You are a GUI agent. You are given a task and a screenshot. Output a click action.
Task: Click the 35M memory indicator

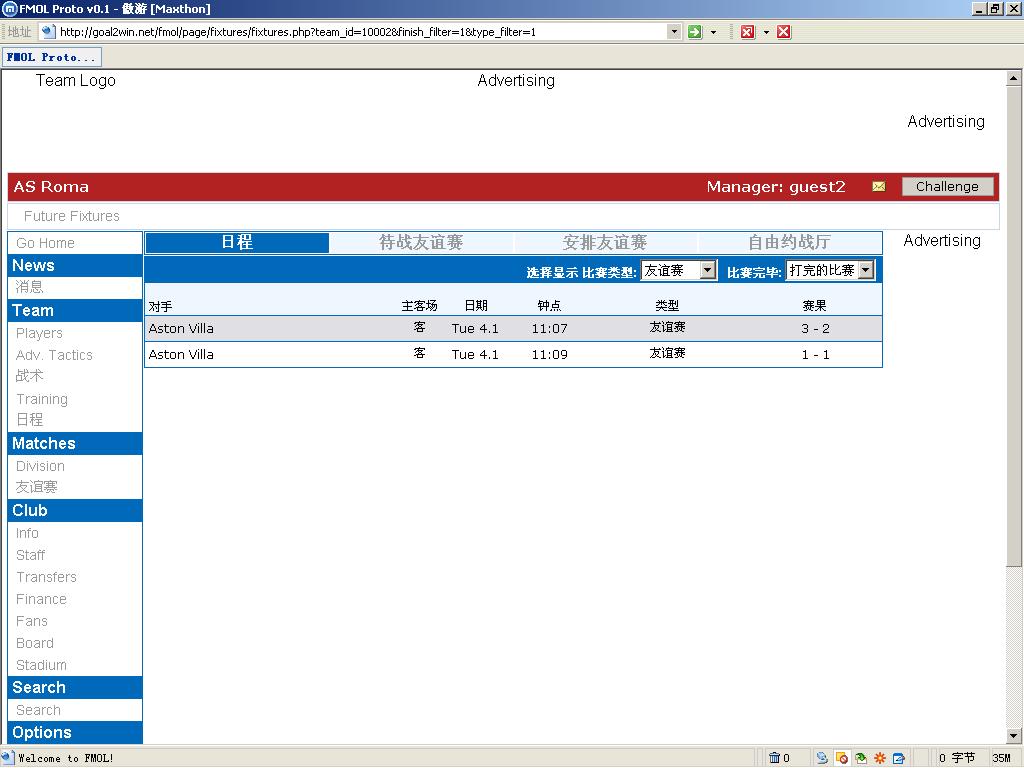pos(1001,758)
